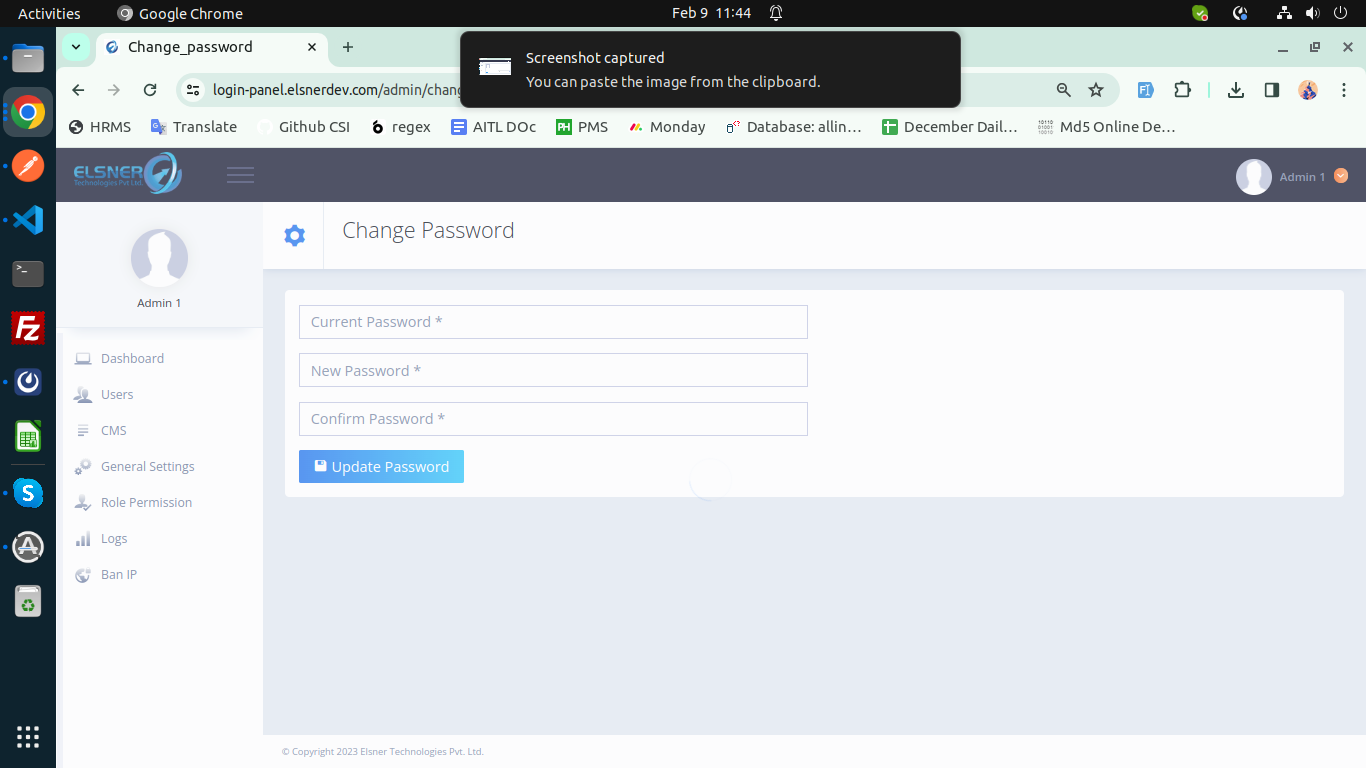Collapse the sidebar using the hamburger toggle
Image resolution: width=1366 pixels, height=768 pixels.
(x=240, y=174)
